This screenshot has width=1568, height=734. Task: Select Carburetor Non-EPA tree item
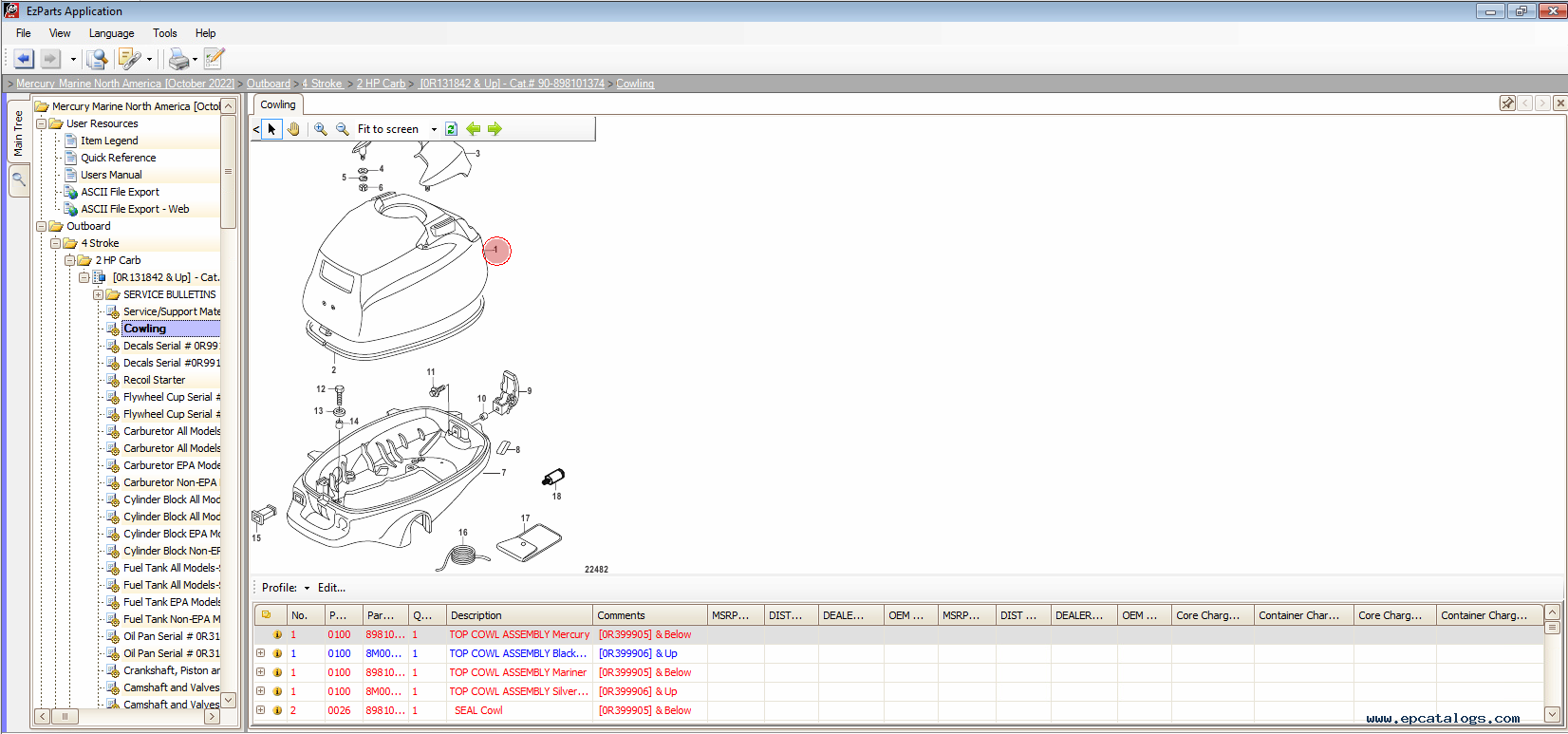[170, 482]
